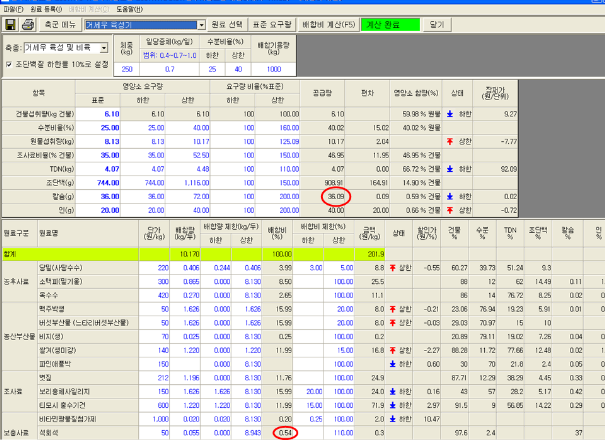Click the 배합비 계산(F5) button
The width and height of the screenshot is (605, 444).
pos(328,25)
